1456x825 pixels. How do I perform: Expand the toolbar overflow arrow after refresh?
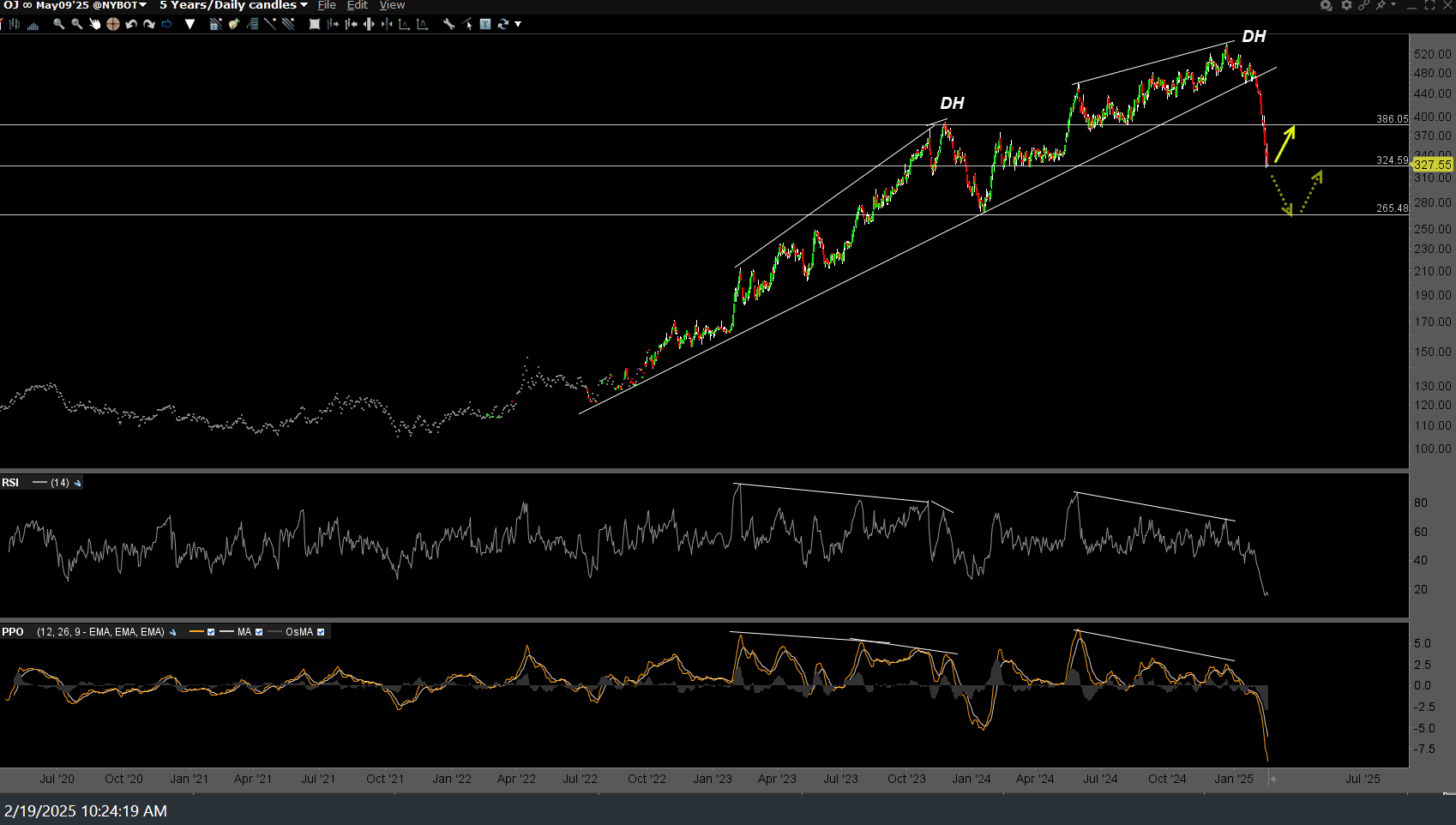pyautogui.click(x=518, y=24)
